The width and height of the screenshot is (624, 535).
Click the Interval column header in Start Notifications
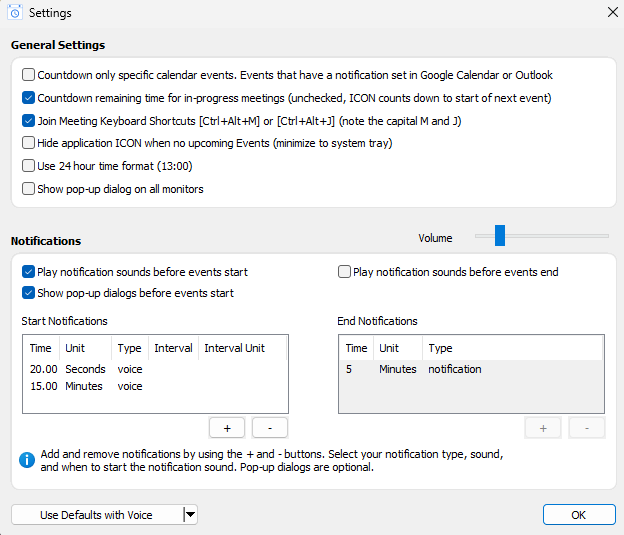click(x=174, y=348)
